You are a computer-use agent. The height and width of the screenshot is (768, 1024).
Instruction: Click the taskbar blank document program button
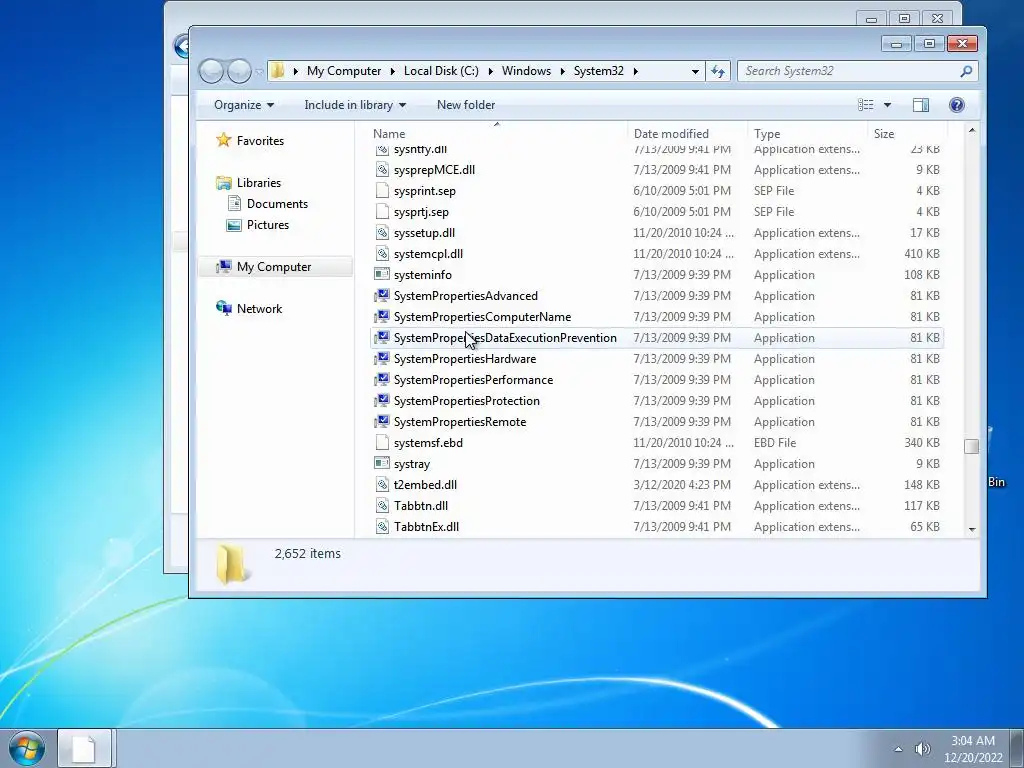click(x=86, y=748)
